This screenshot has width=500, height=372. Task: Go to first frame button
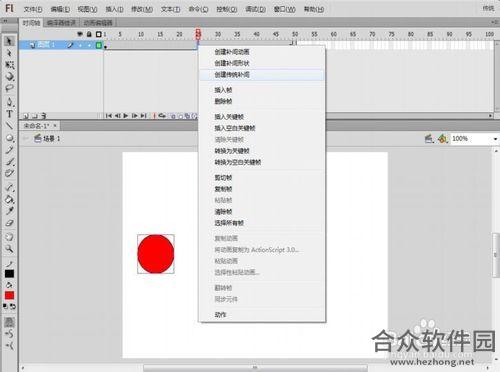[109, 116]
